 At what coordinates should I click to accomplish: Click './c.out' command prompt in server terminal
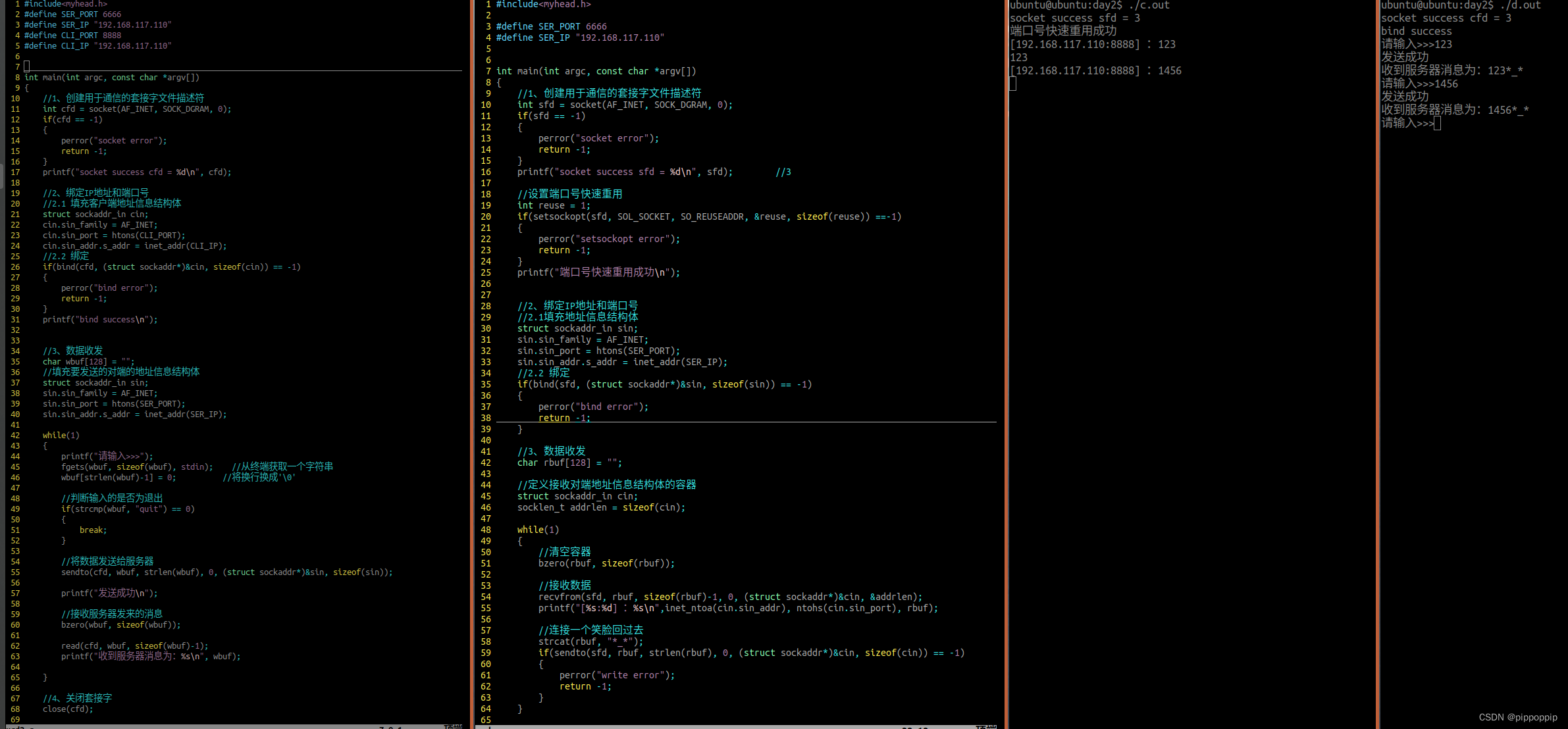[x=1089, y=5]
